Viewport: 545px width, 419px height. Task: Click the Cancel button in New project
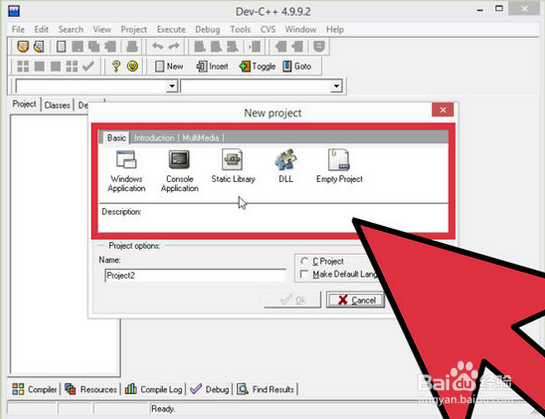click(x=355, y=300)
